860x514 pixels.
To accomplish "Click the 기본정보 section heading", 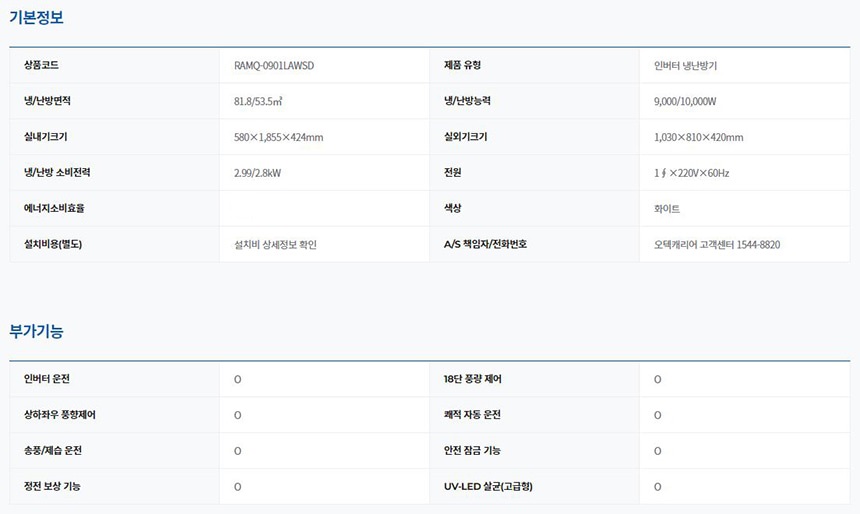I will point(36,17).
